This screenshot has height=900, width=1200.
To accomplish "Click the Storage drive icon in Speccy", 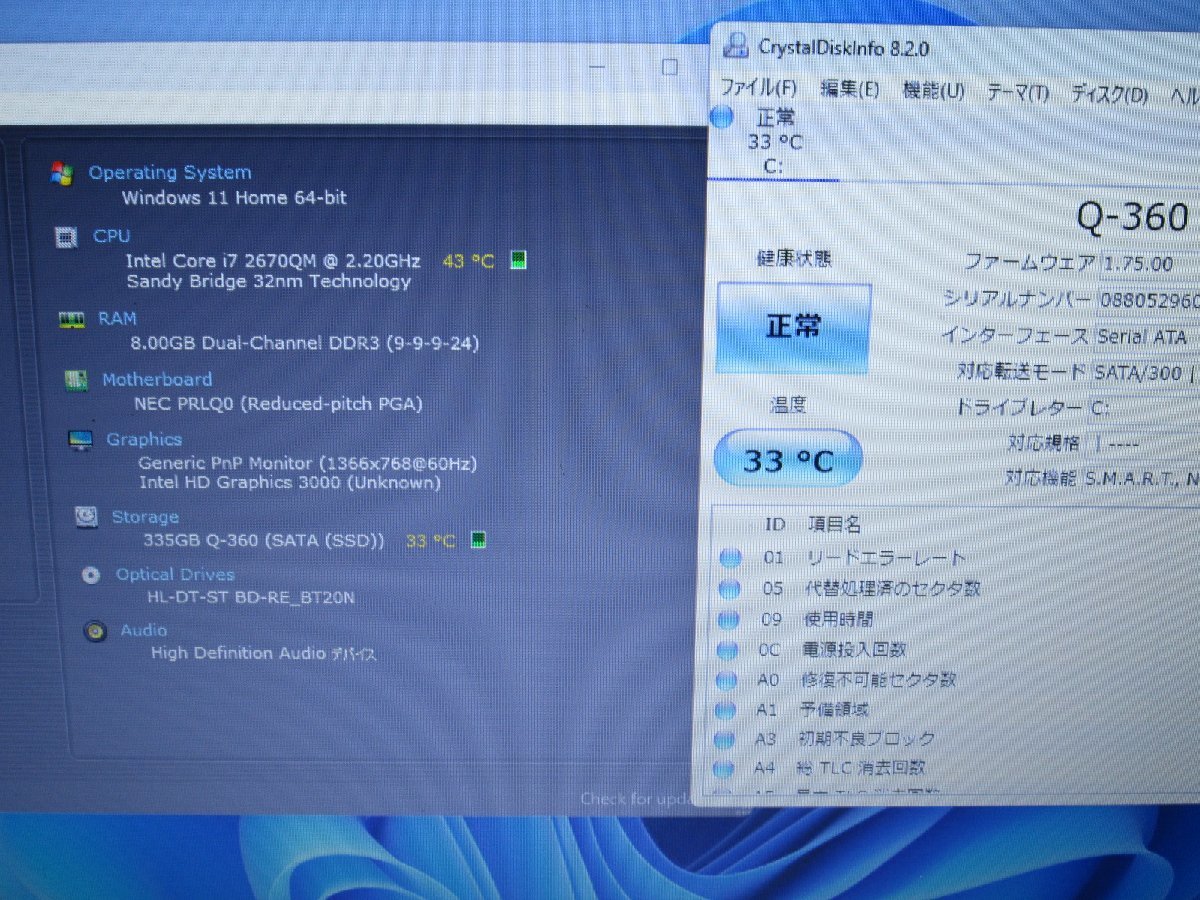I will tap(87, 517).
